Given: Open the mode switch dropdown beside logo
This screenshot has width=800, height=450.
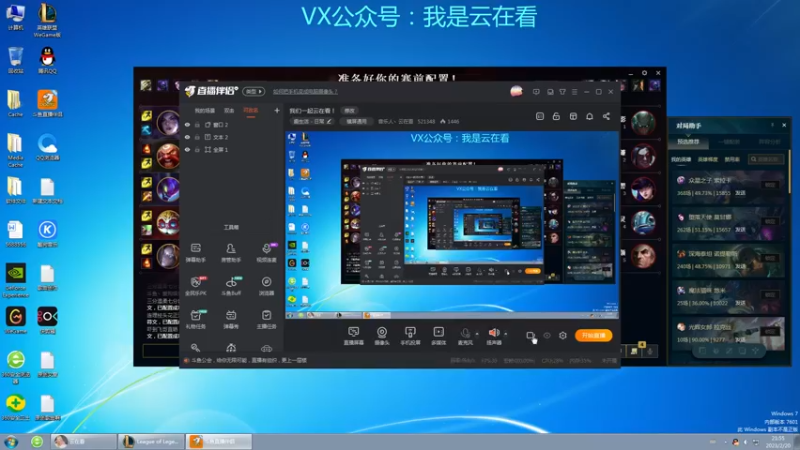Looking at the screenshot, I should [254, 91].
